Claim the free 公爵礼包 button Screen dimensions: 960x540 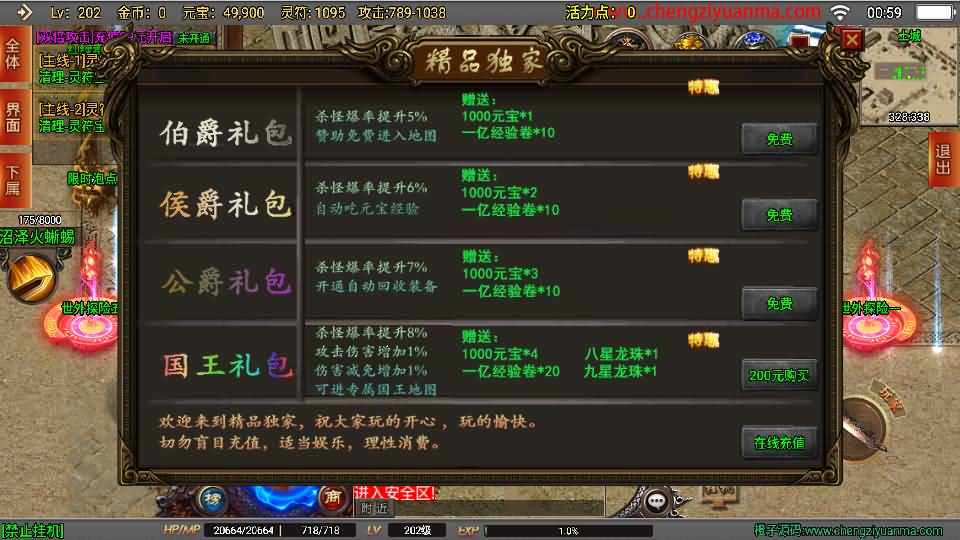779,303
